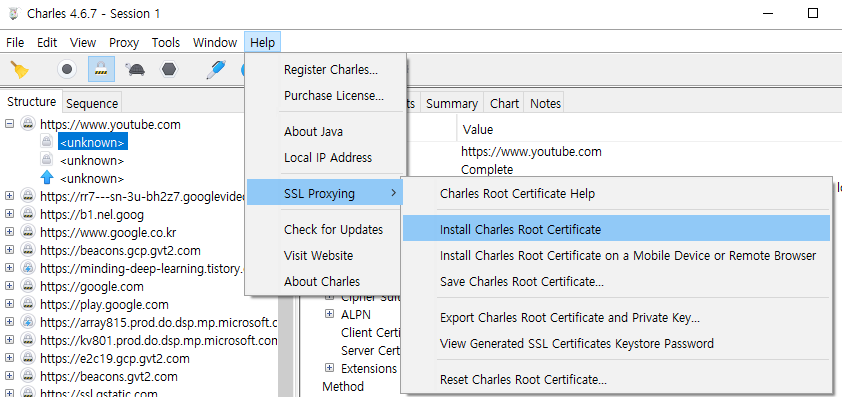Open the Edit menu
This screenshot has width=842, height=397.
(47, 42)
